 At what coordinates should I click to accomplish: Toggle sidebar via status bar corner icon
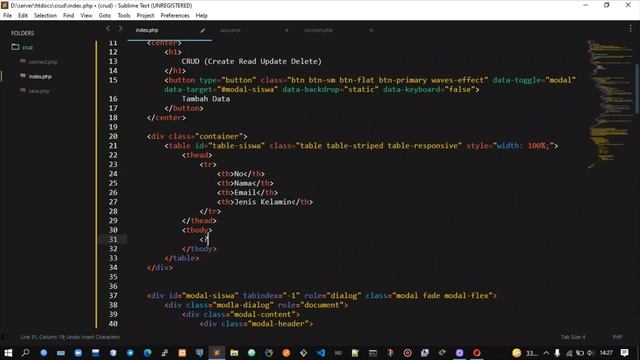click(x=4, y=337)
